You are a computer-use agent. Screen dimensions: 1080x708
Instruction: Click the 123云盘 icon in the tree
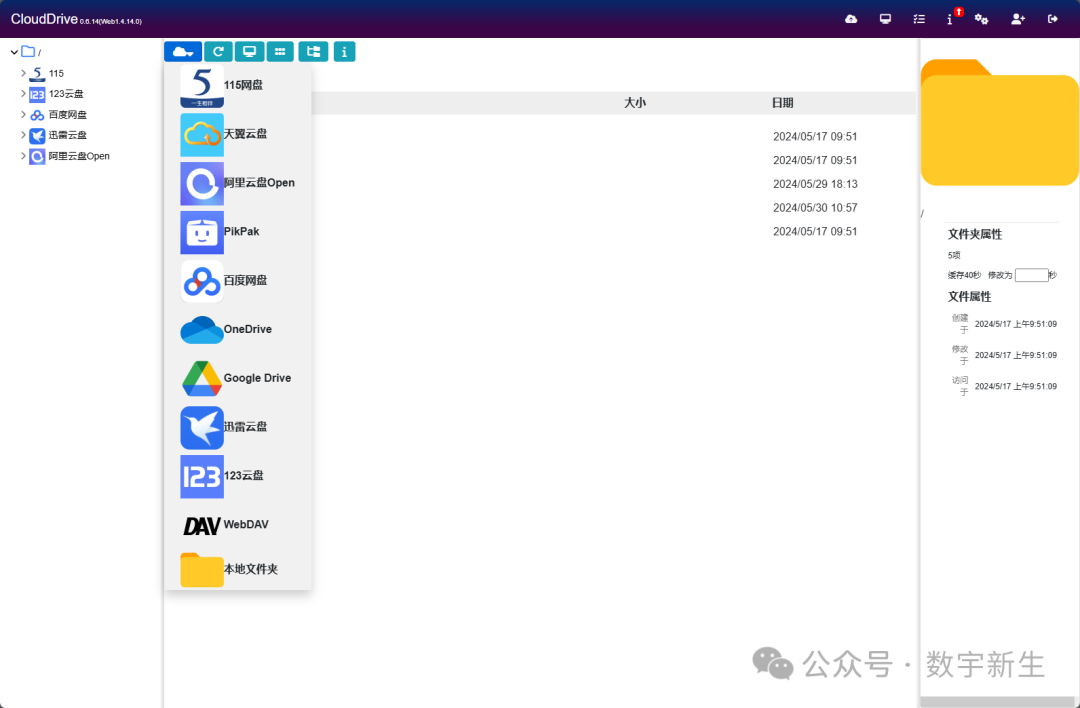tap(37, 94)
